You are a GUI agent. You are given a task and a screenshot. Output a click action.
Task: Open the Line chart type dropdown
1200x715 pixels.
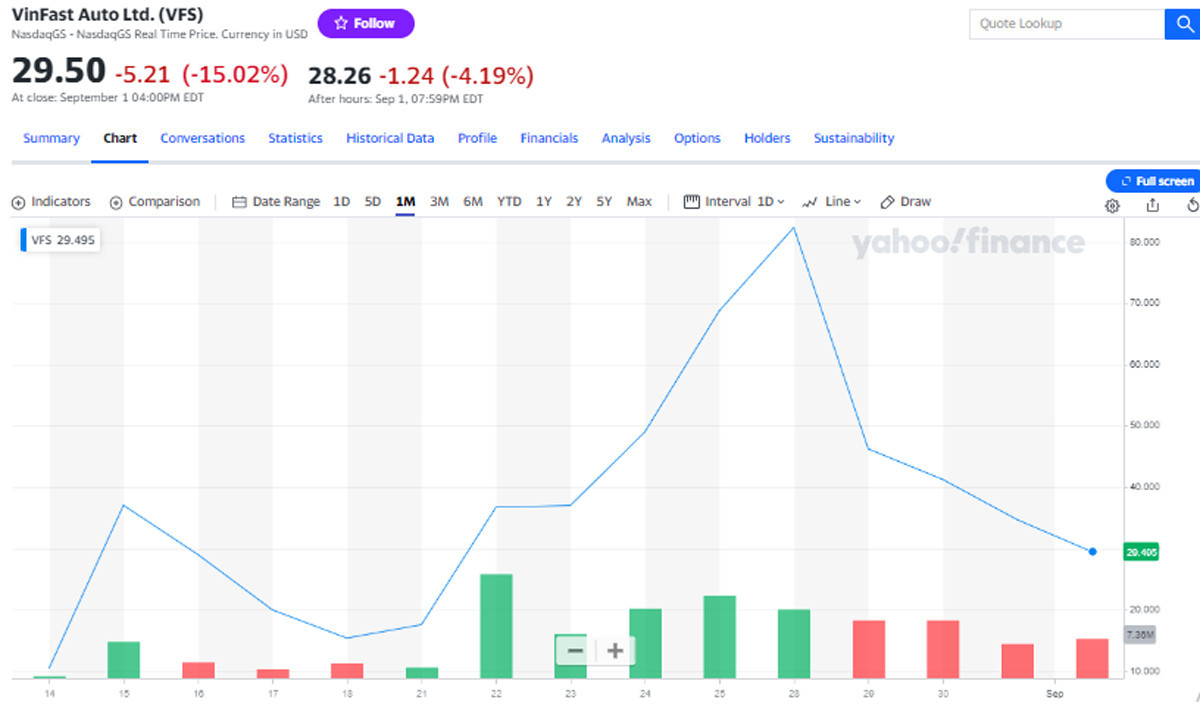[x=831, y=202]
